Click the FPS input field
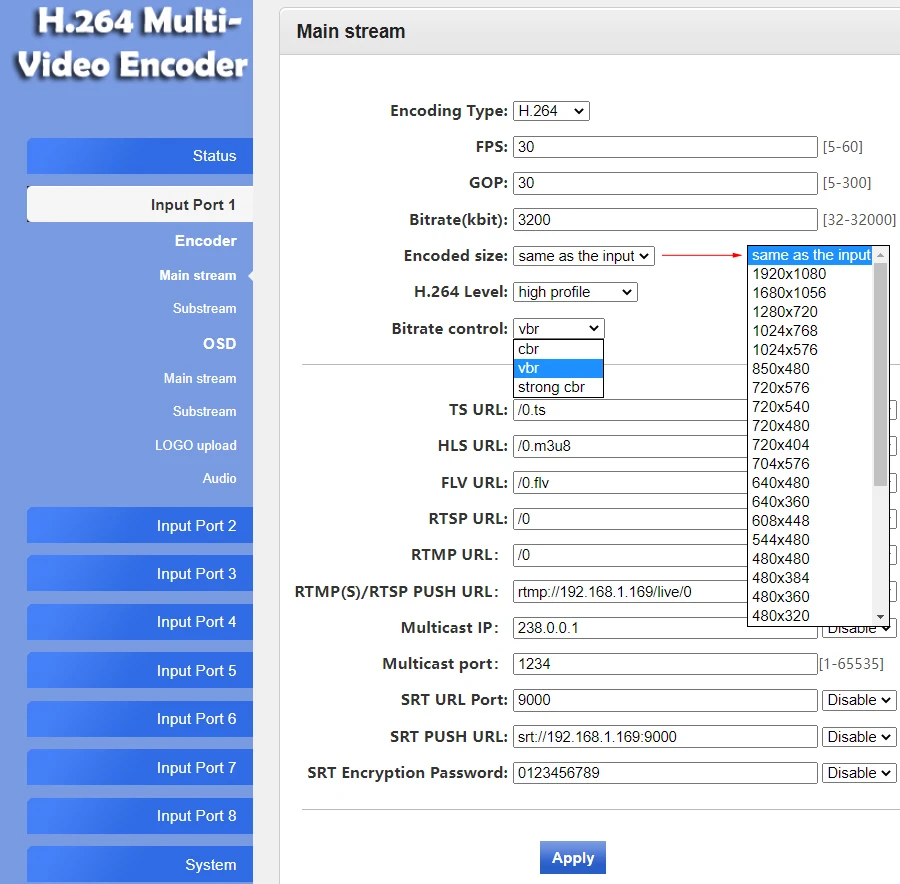The height and width of the screenshot is (884, 900). click(x=665, y=147)
